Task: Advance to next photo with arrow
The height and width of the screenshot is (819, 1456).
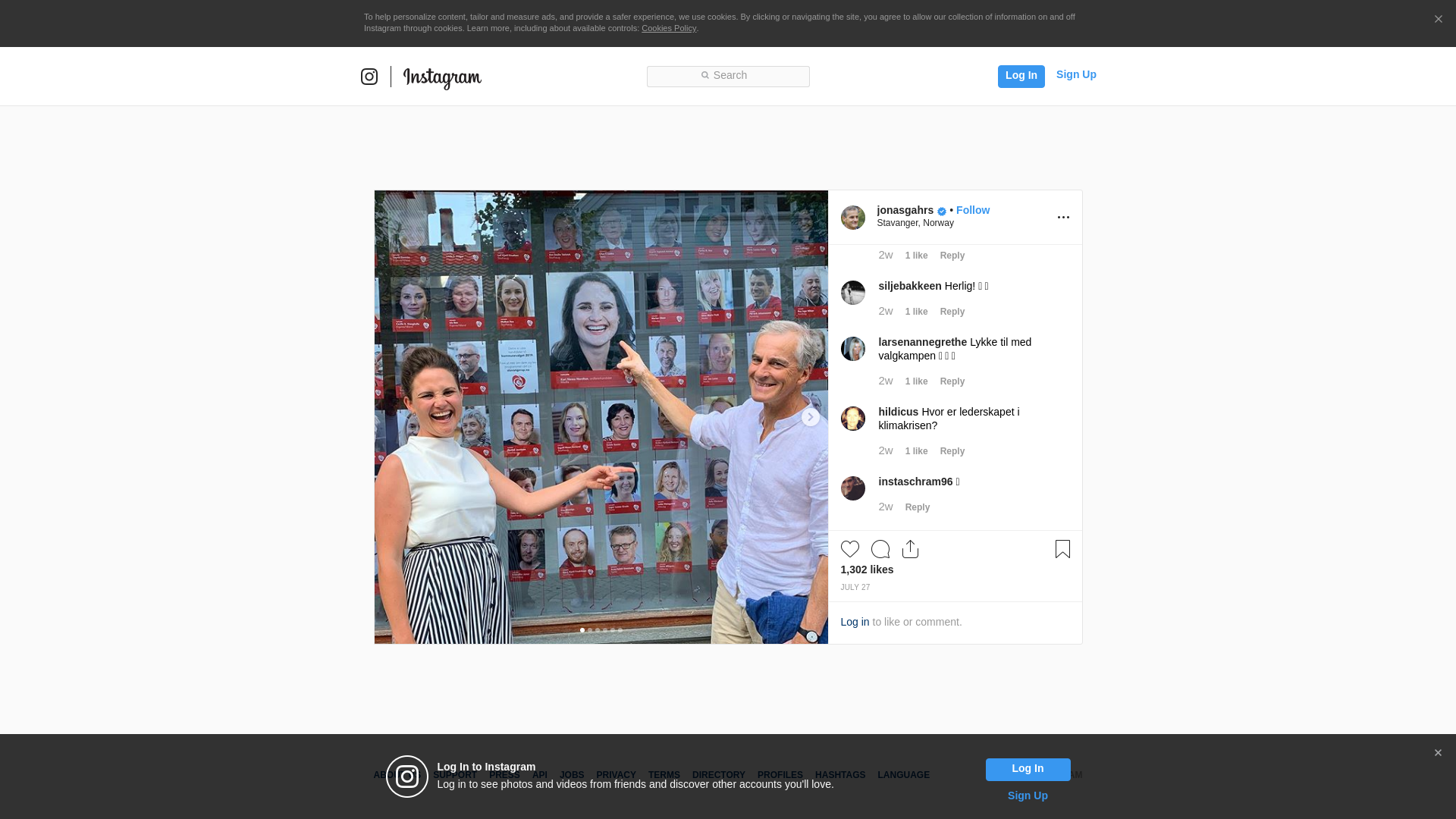Action: [811, 417]
